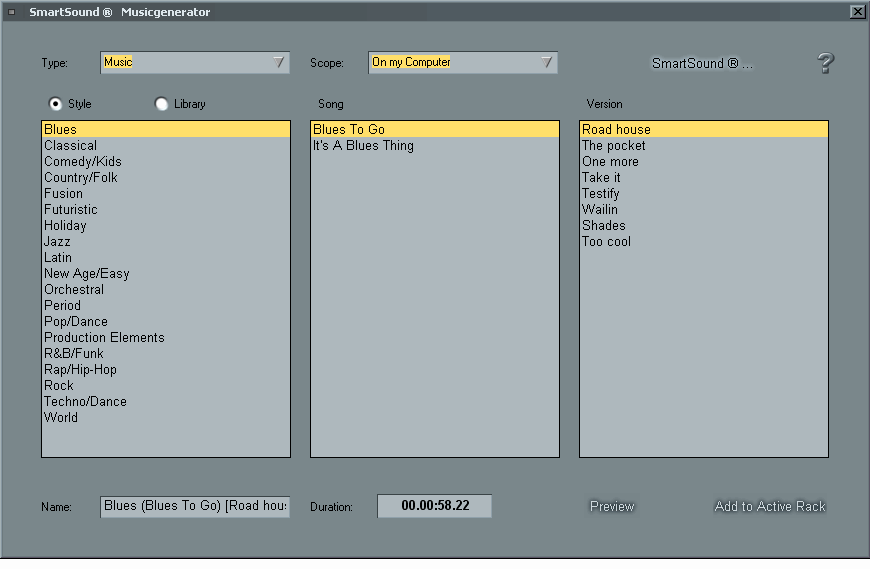
Task: Select the Library radio button
Action: pyautogui.click(x=162, y=104)
